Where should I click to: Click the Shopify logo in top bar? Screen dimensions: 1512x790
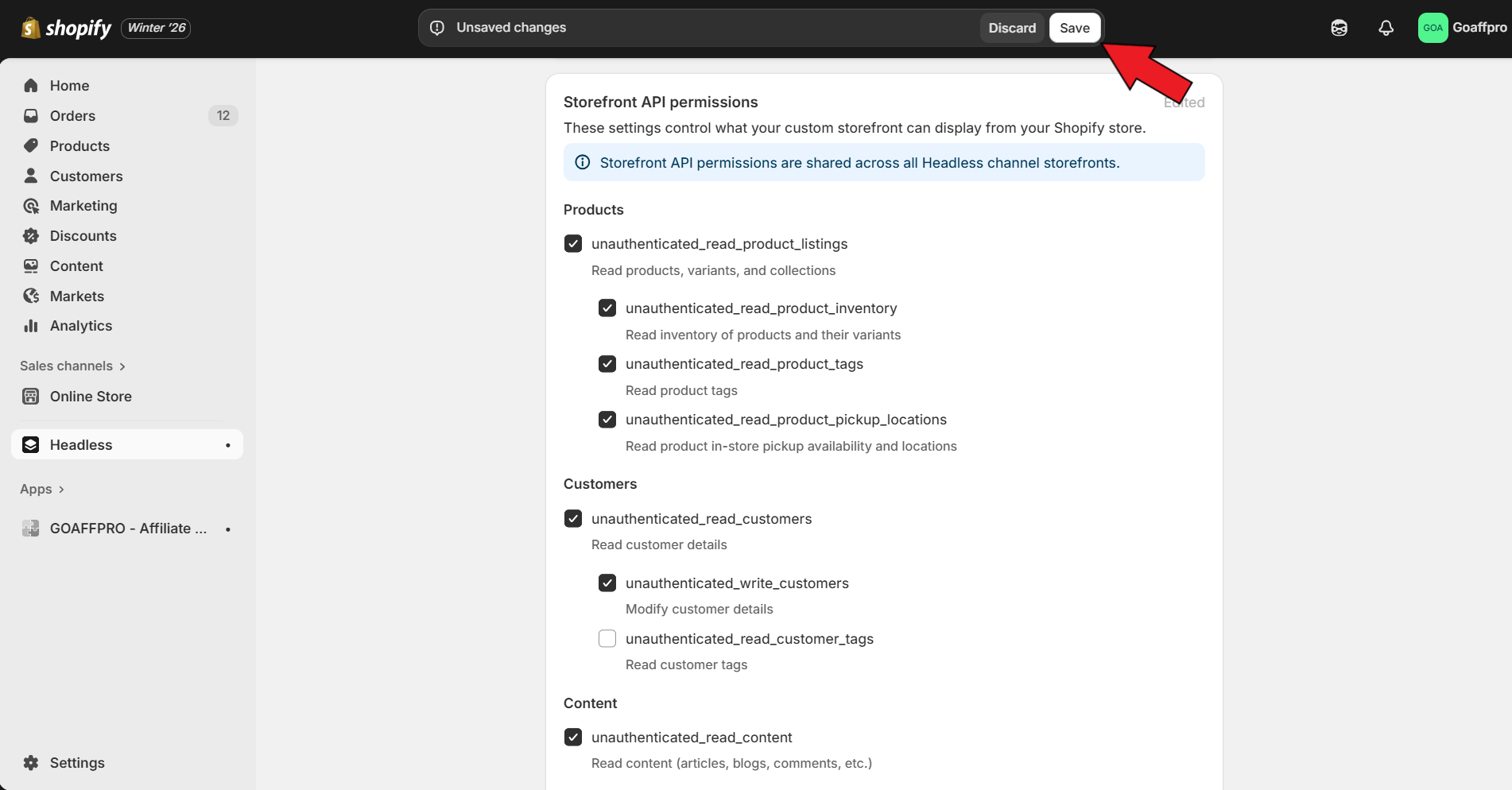[x=67, y=28]
